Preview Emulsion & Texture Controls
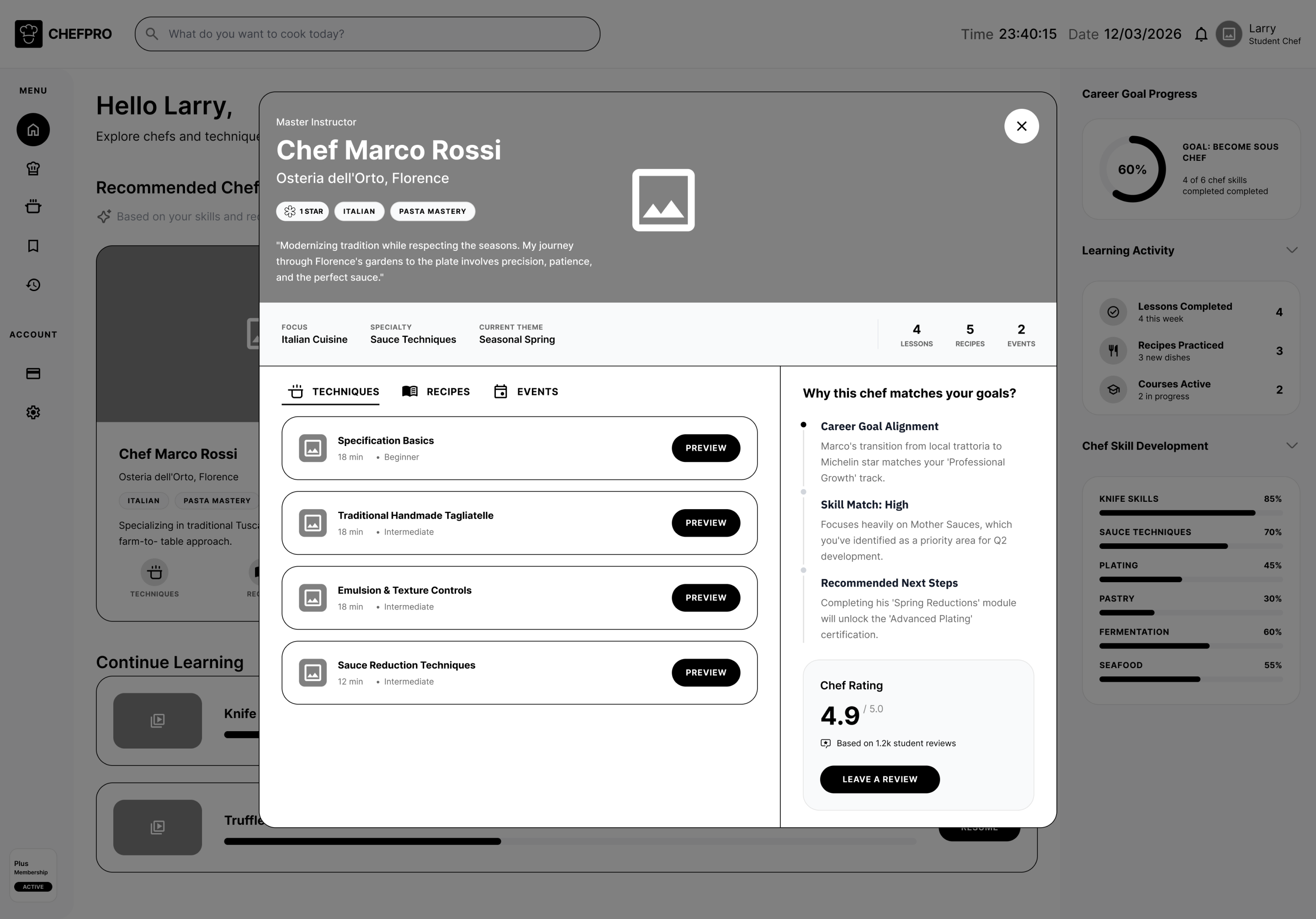Viewport: 1316px width, 919px height. point(706,597)
